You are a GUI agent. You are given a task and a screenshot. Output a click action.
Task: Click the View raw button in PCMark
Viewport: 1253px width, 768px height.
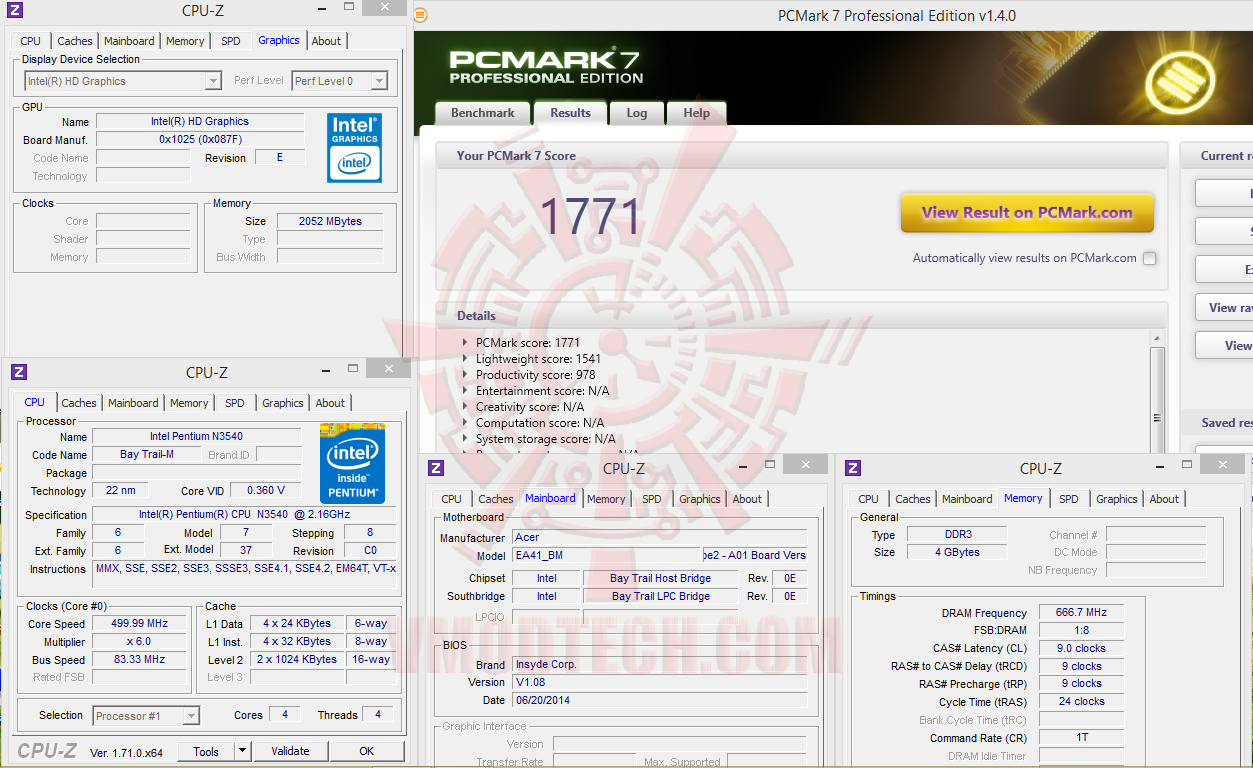pos(1224,307)
